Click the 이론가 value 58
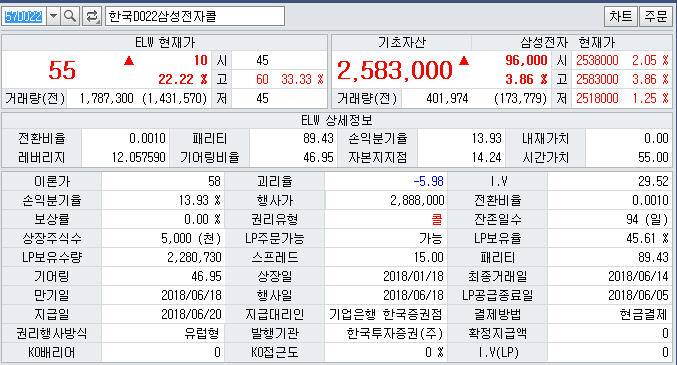 (214, 181)
